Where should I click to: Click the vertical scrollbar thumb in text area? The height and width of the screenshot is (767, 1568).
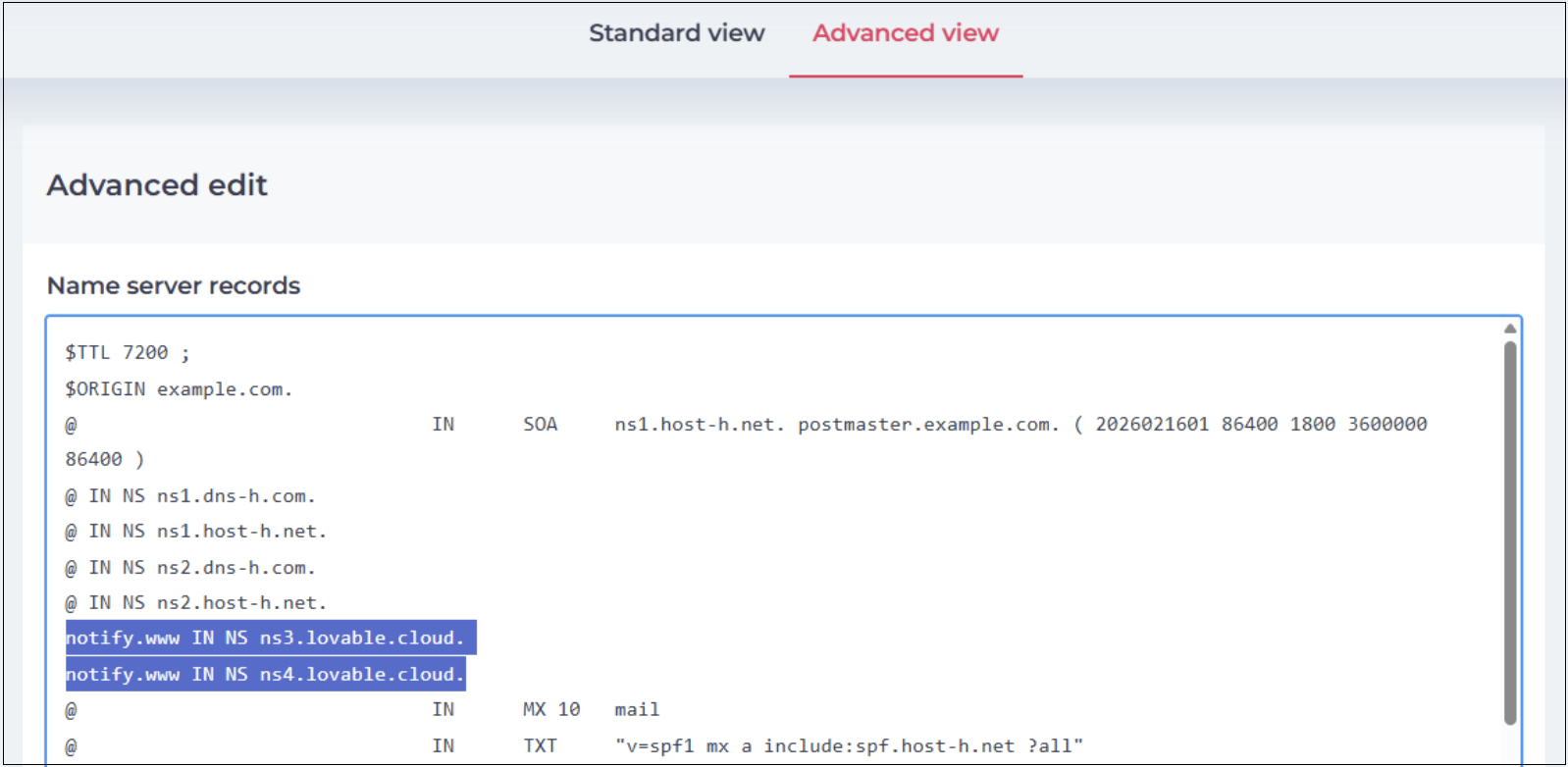coord(1510,533)
